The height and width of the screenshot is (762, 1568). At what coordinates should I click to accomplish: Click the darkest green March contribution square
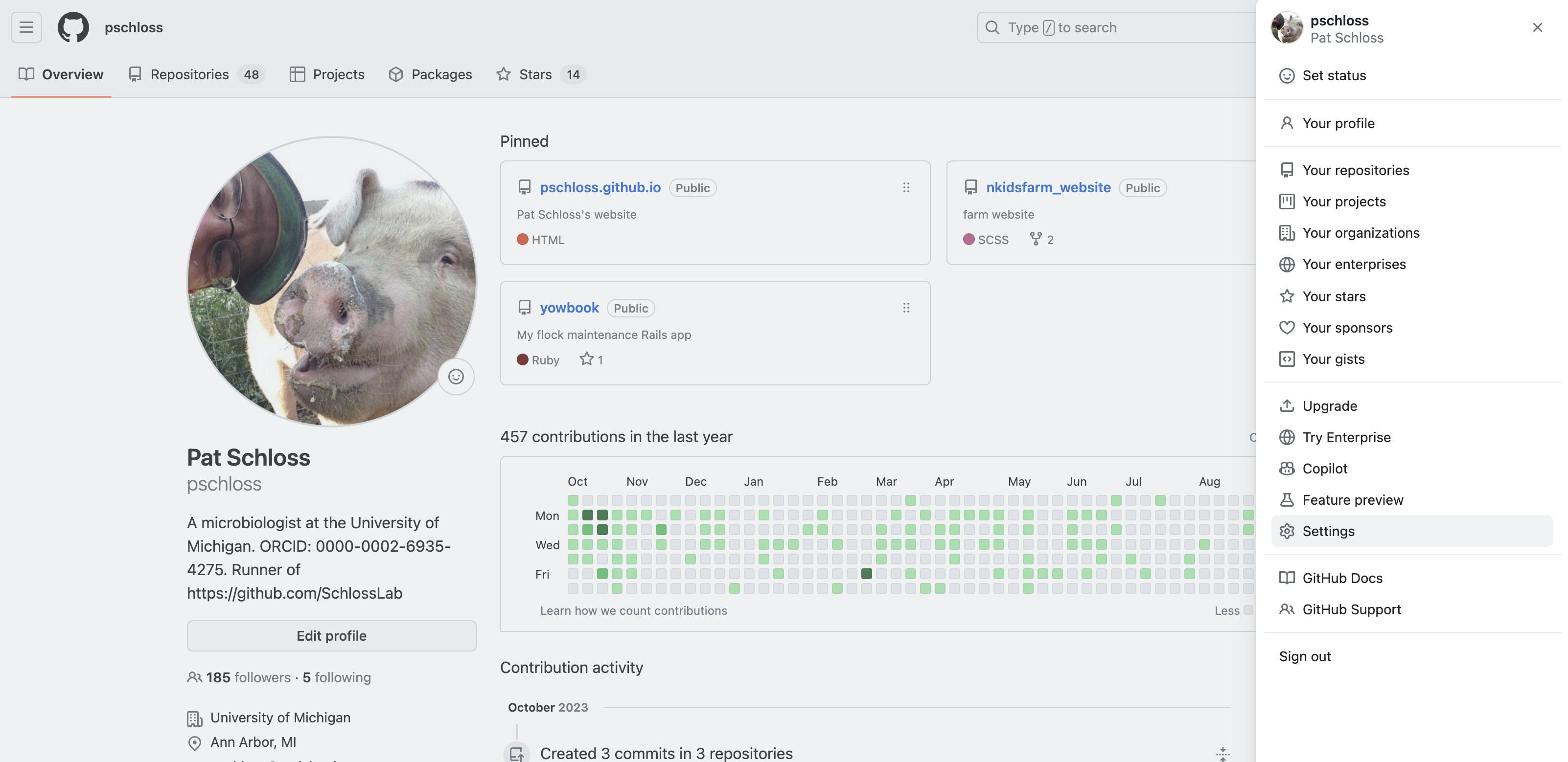pyautogui.click(x=866, y=574)
